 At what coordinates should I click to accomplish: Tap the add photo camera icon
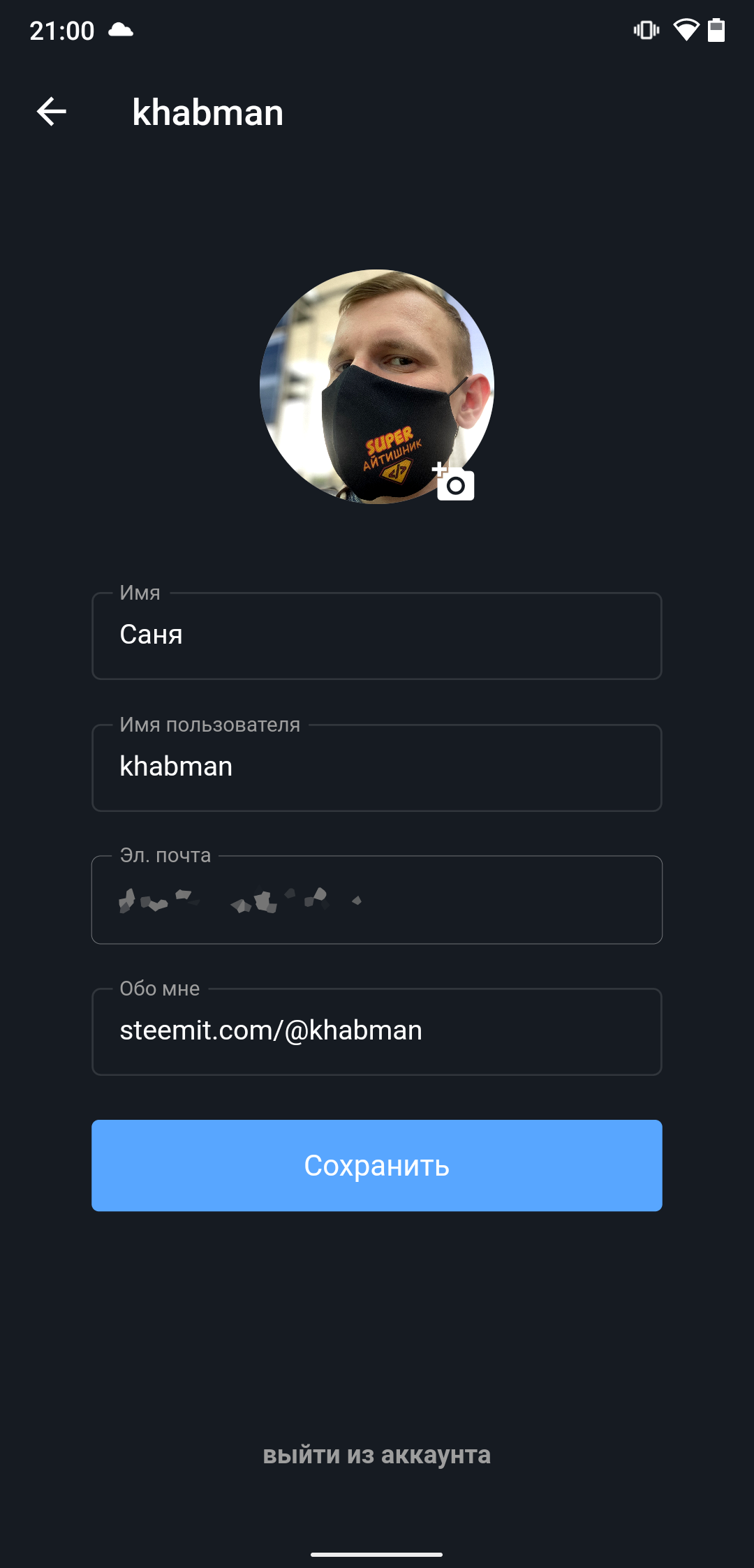(x=453, y=481)
